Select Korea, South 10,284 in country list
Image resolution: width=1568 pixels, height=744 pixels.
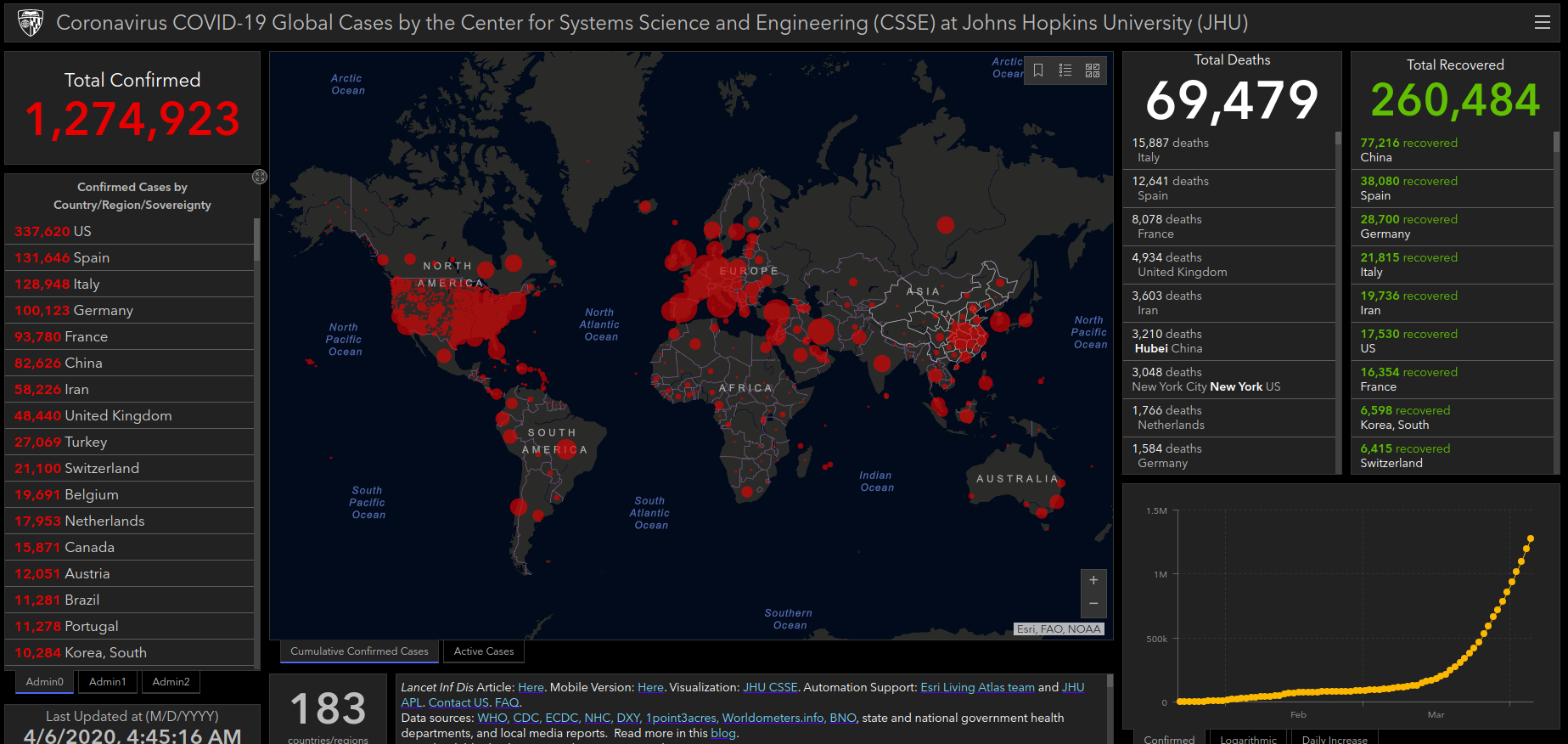coord(129,652)
